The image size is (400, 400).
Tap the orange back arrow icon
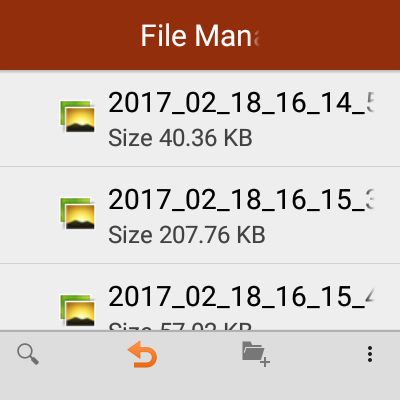click(x=143, y=355)
